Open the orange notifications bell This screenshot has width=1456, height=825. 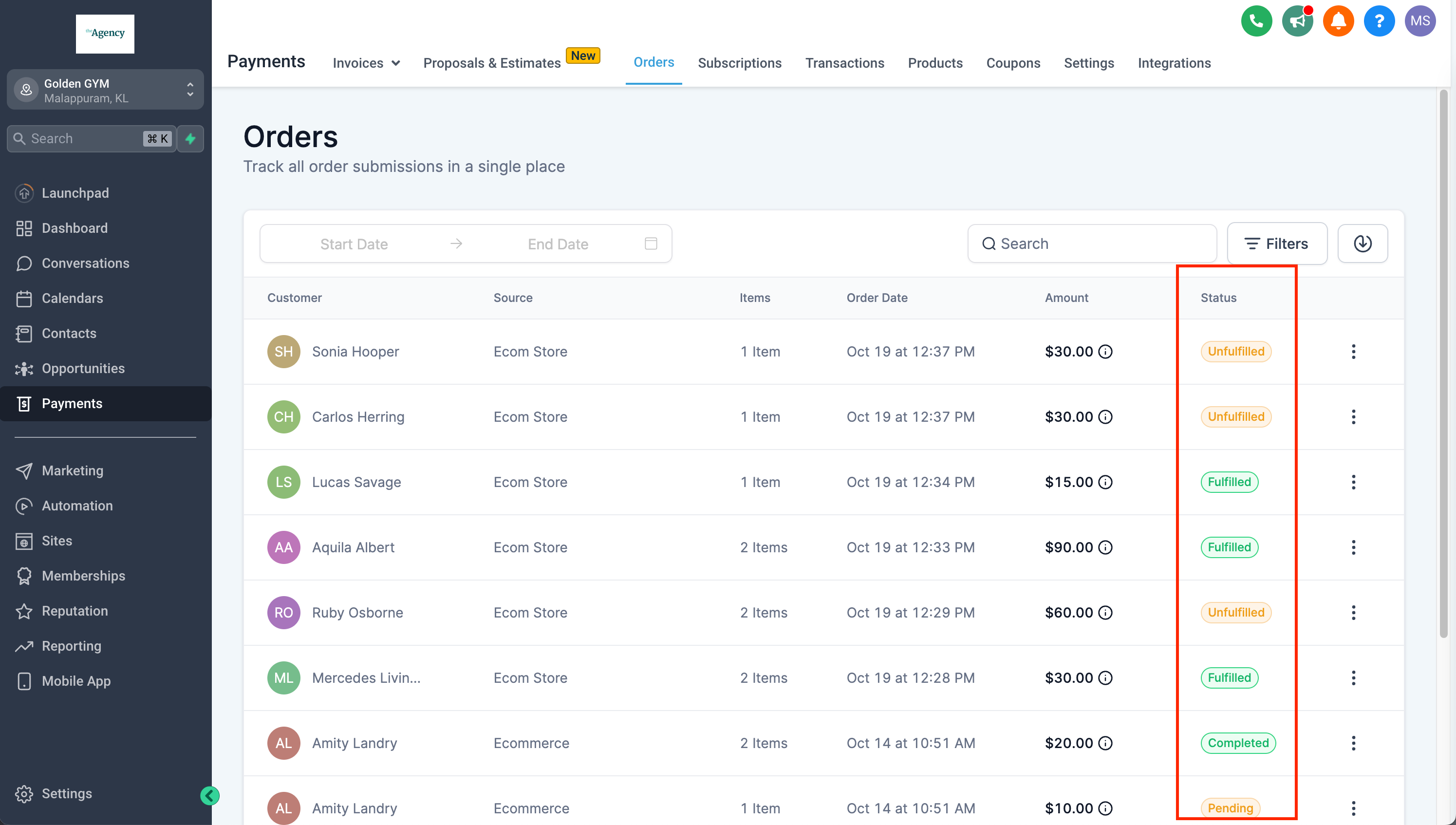coord(1338,21)
